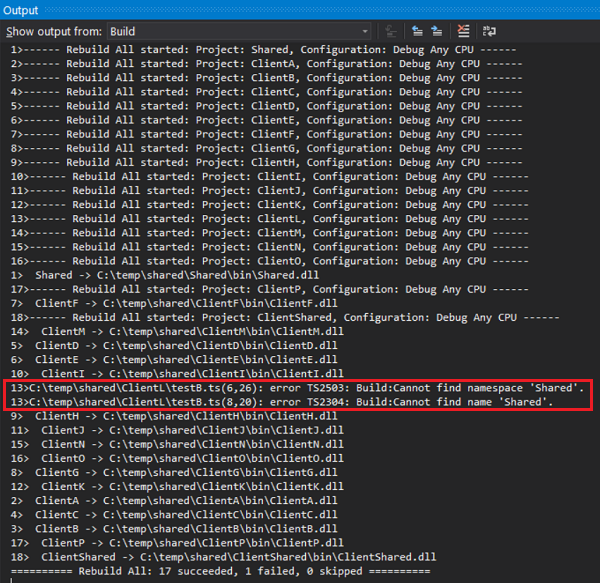This screenshot has width=600, height=583.
Task: Click the ClientN.dll output path line
Action: coord(177,445)
